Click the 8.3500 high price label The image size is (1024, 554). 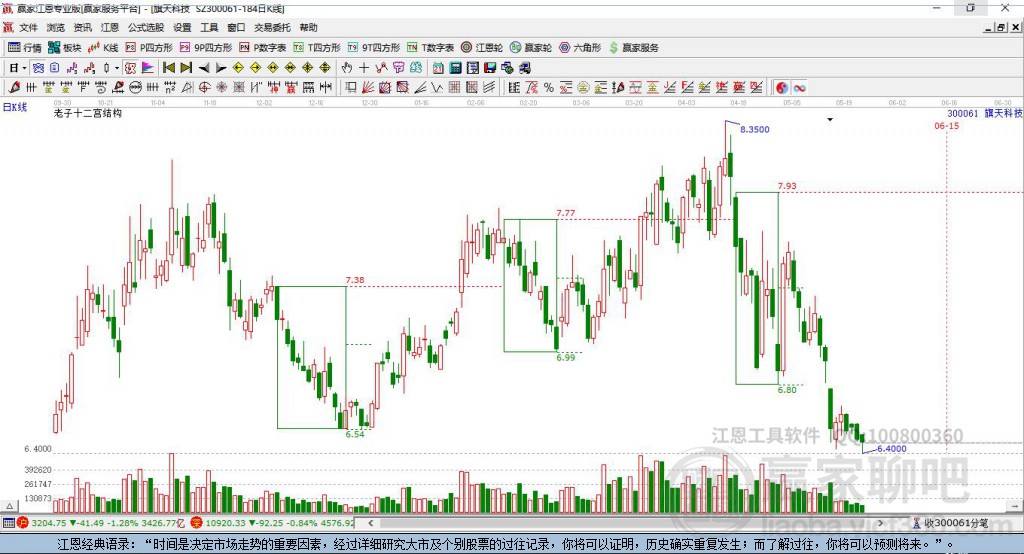pos(754,129)
